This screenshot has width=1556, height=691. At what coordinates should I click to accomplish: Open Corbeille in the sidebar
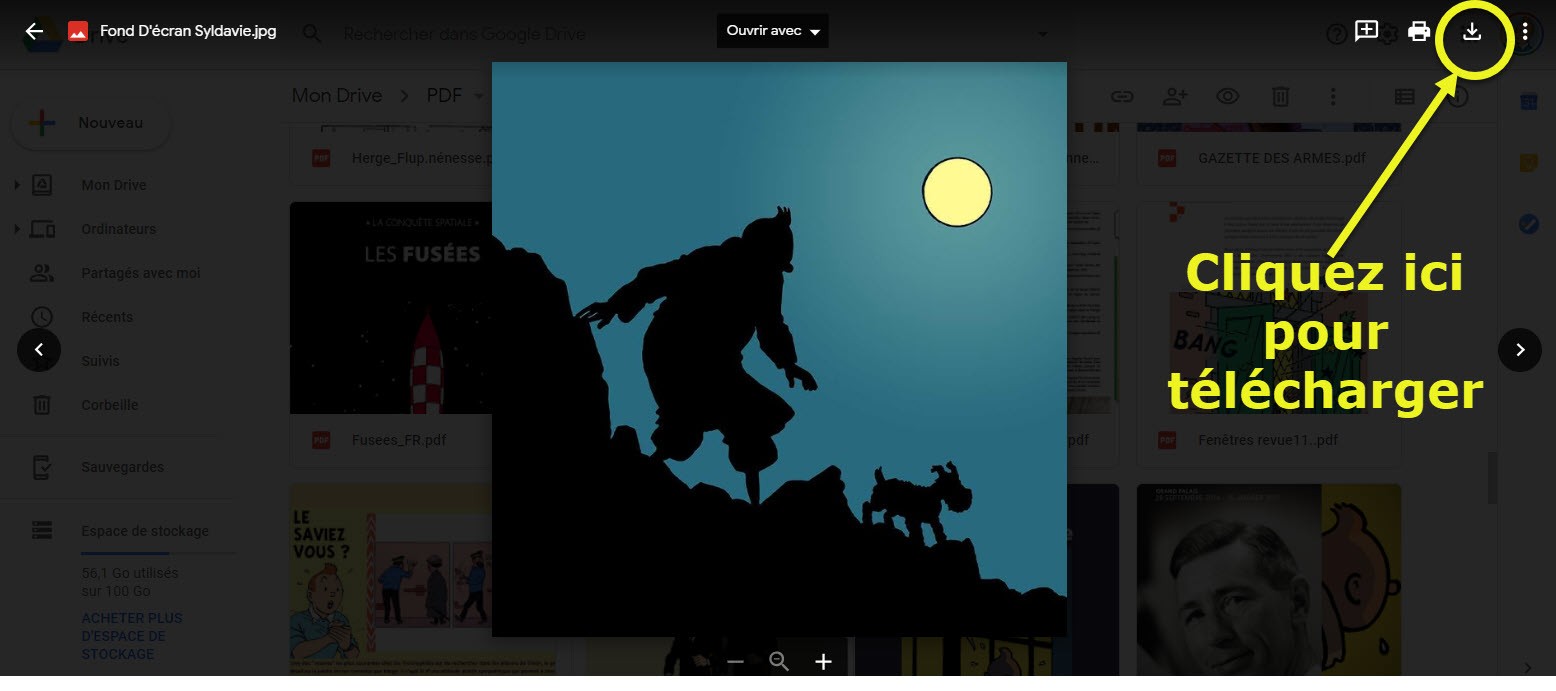pos(109,405)
